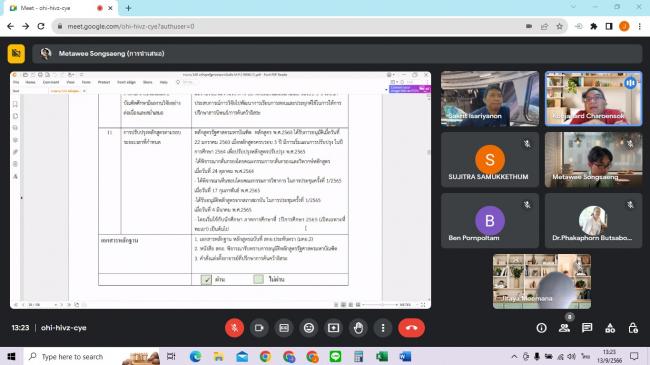The width and height of the screenshot is (650, 365).
Task: Open chat with everyone icon
Action: [x=587, y=328]
